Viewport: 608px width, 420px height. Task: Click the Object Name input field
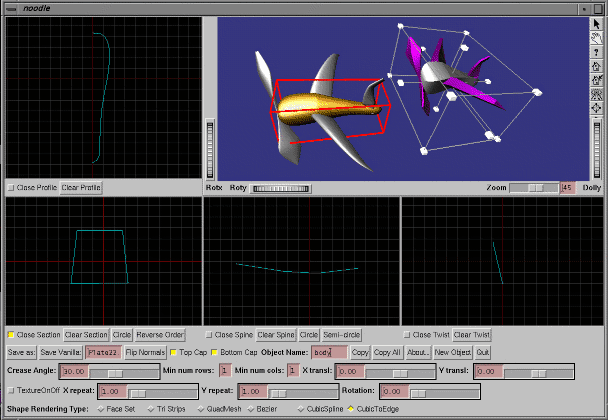coord(329,352)
